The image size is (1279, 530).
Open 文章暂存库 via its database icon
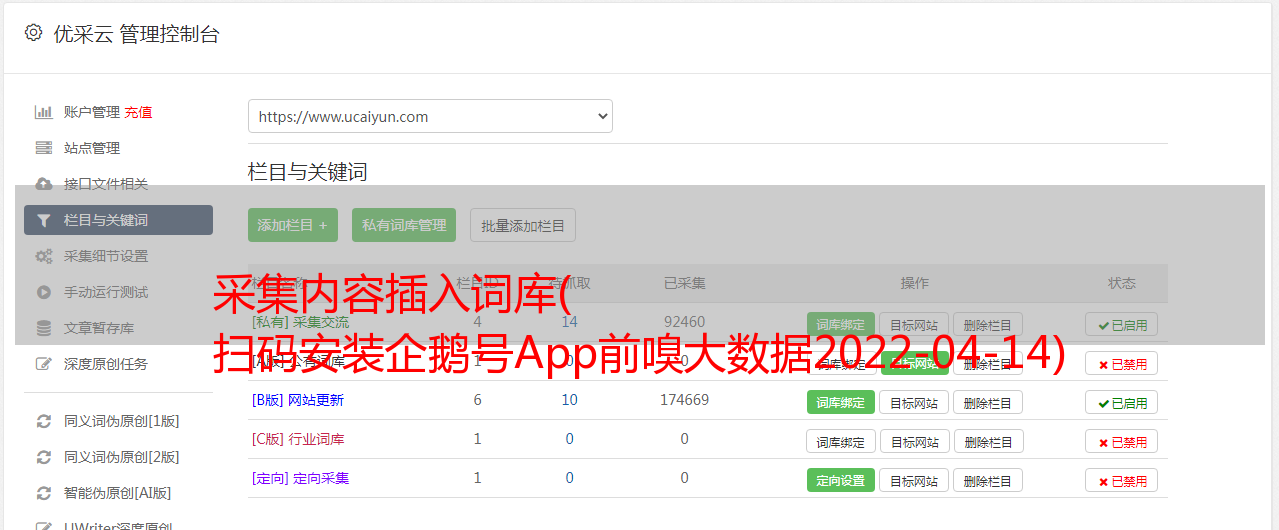pos(44,328)
